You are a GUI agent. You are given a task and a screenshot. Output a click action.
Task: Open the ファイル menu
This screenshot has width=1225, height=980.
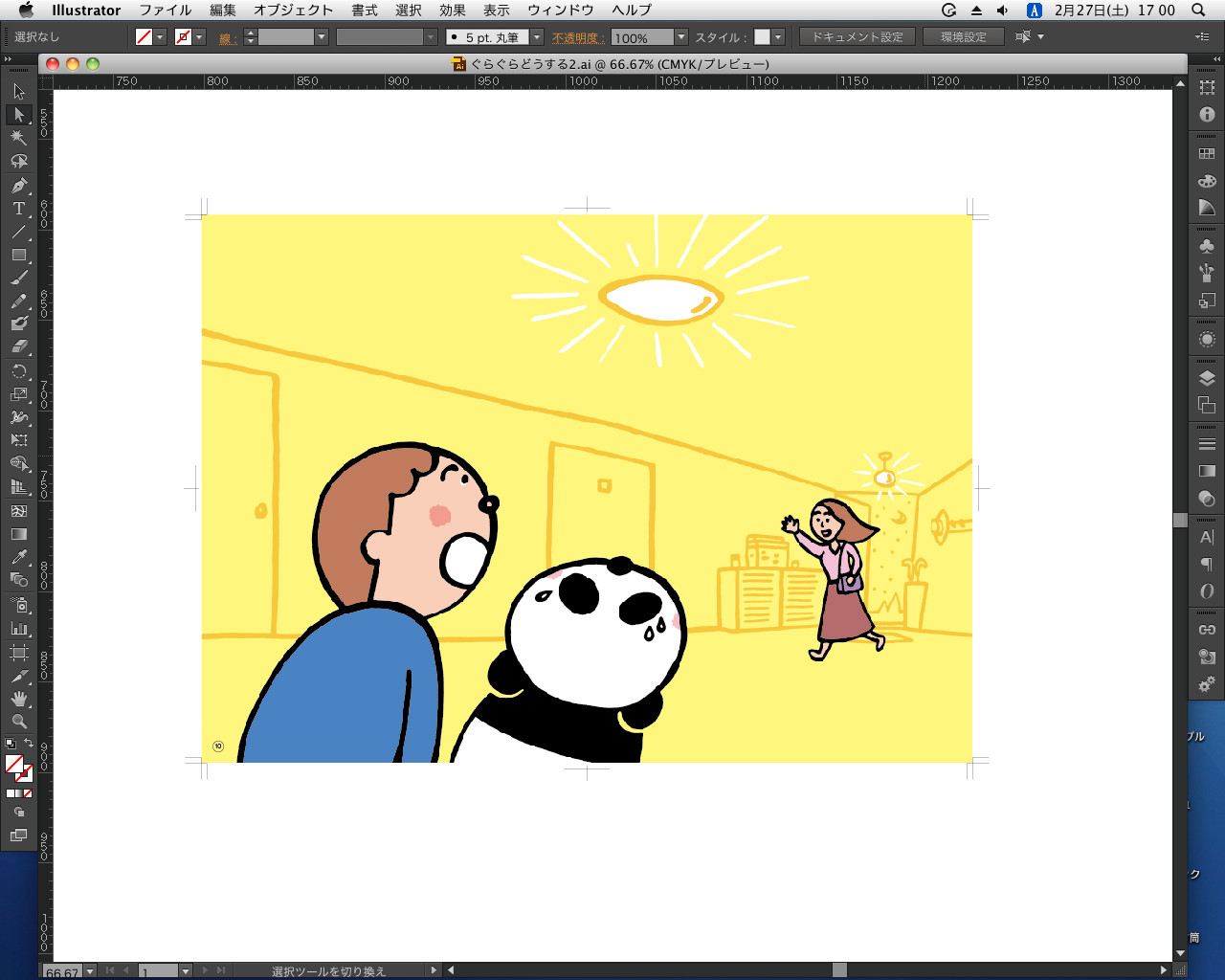click(x=166, y=11)
